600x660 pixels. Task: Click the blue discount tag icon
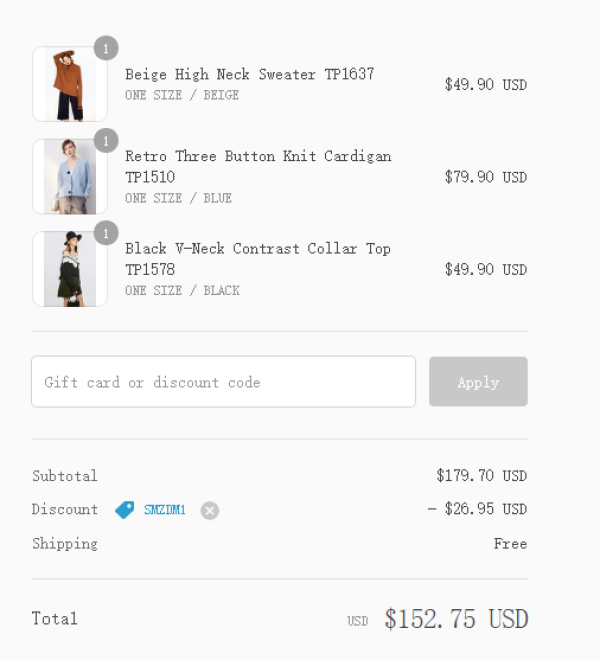125,510
